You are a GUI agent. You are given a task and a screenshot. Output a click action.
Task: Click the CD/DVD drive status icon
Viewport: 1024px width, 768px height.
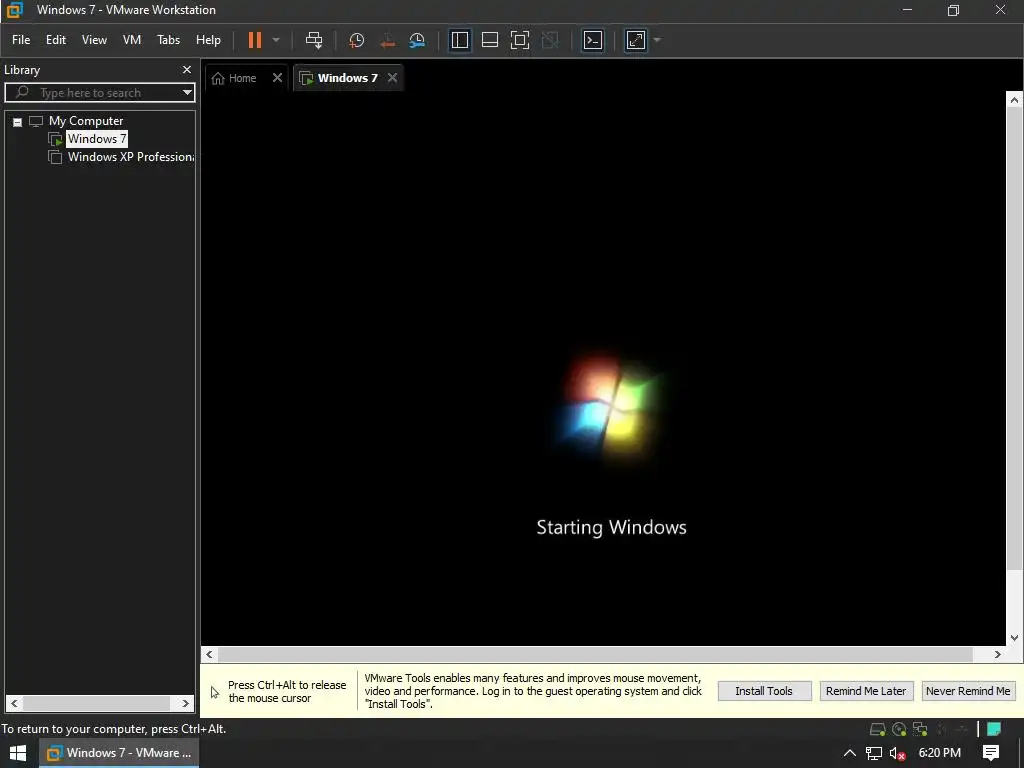point(899,729)
